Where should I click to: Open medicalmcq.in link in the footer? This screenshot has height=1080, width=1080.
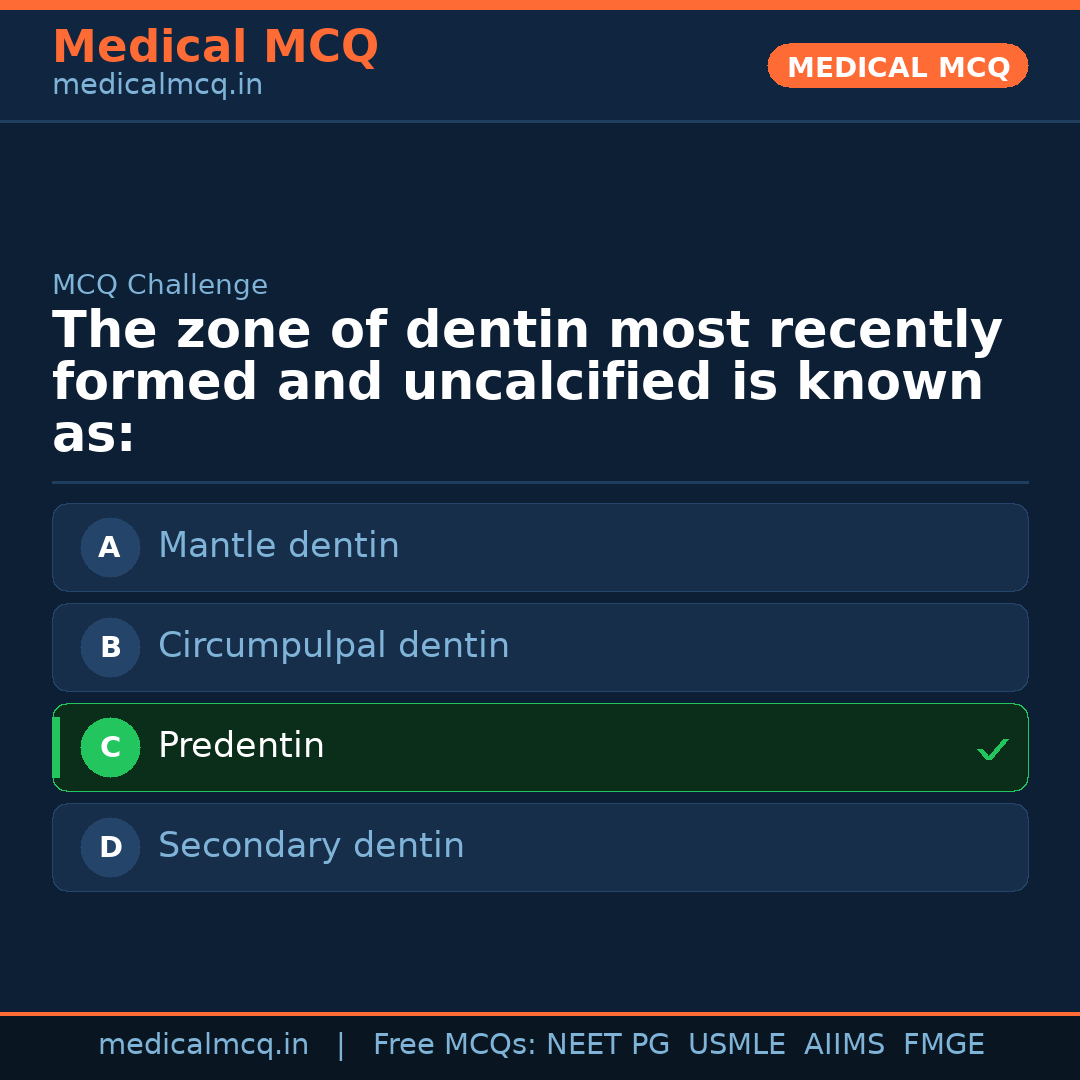203,1045
